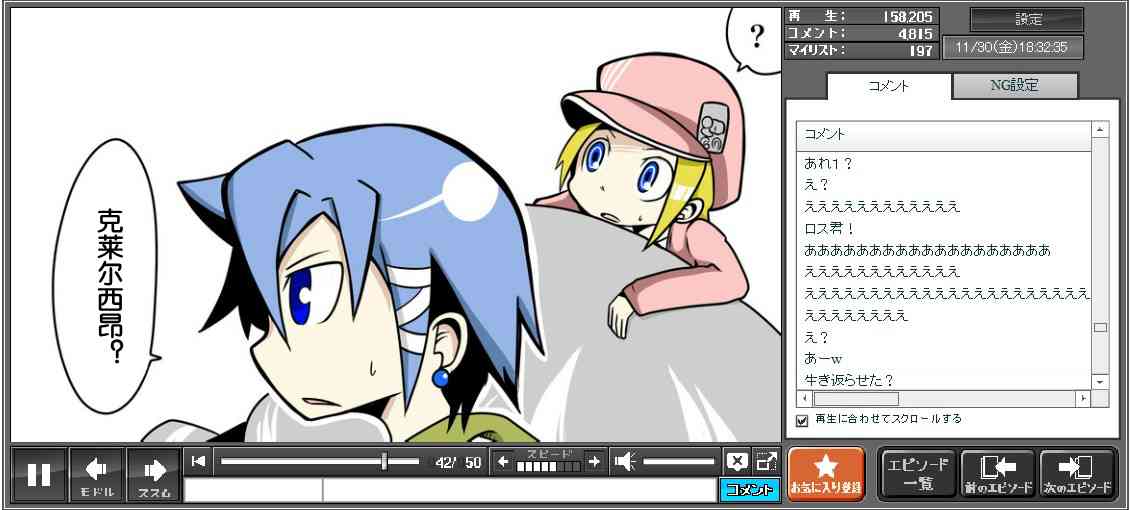The image size is (1131, 510).
Task: Submit comment with the blue コメント button
Action: [748, 490]
